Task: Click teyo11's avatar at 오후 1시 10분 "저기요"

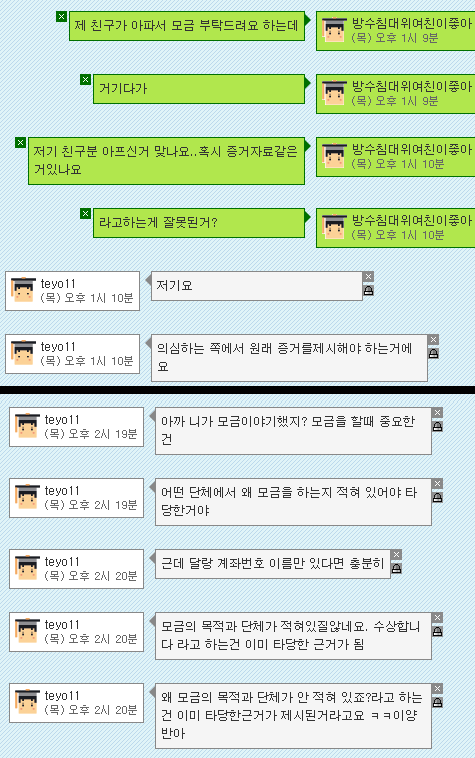Action: coord(23,290)
